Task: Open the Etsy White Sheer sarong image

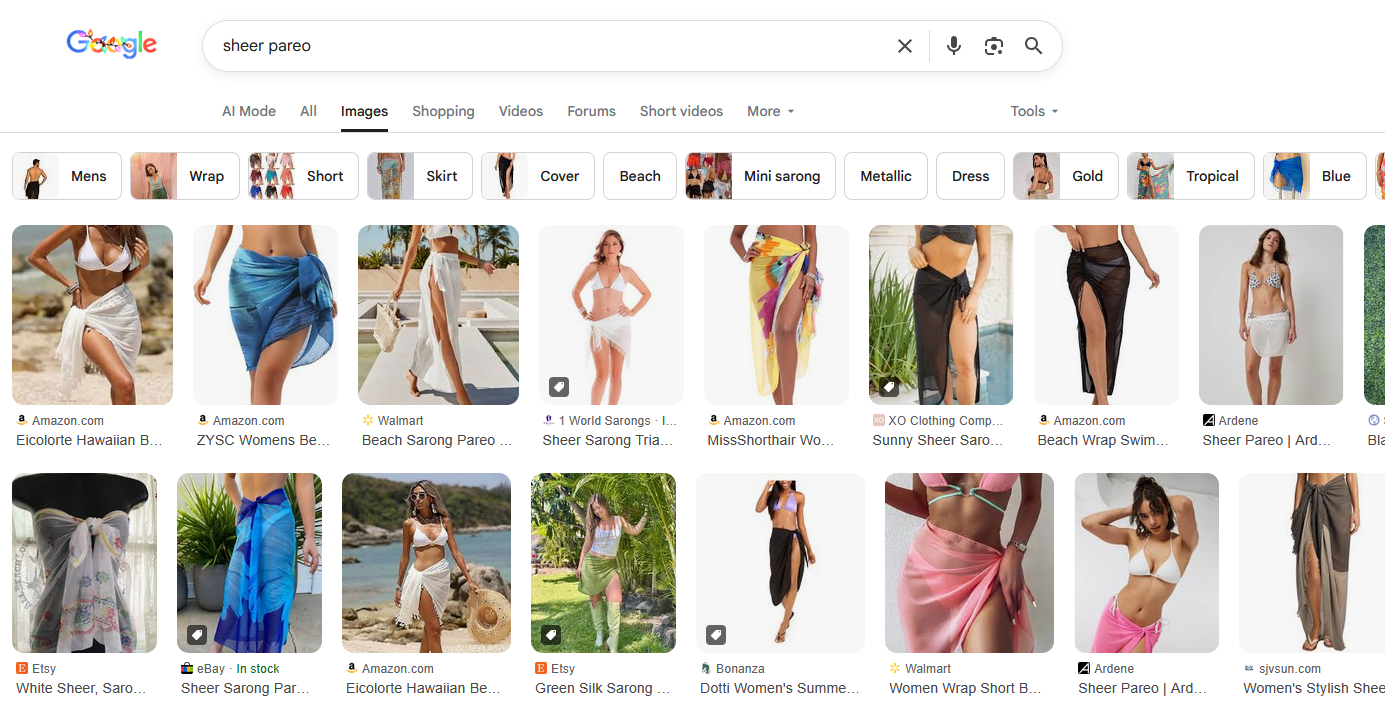Action: coord(84,563)
